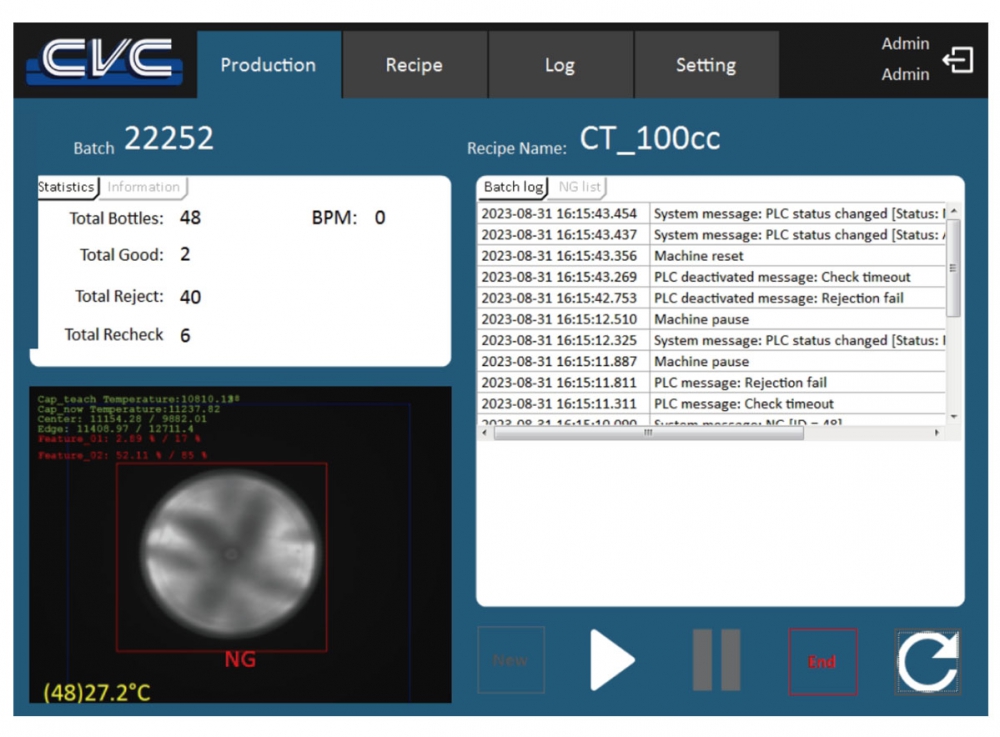Switch to the Information tab

click(x=144, y=187)
